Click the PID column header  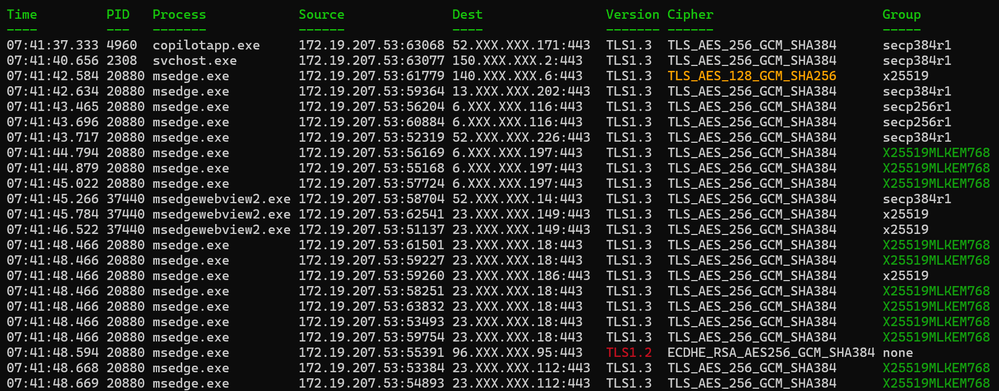click(x=118, y=14)
